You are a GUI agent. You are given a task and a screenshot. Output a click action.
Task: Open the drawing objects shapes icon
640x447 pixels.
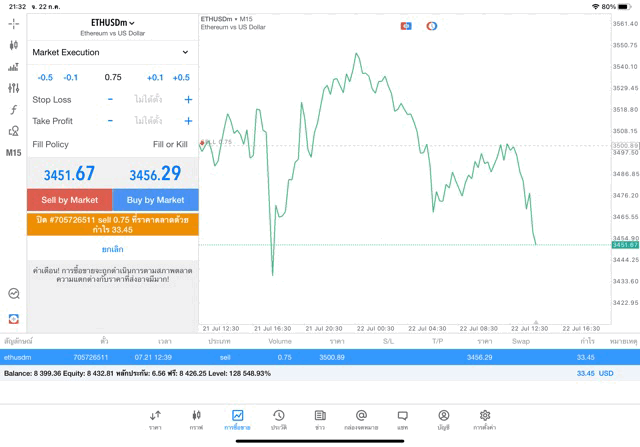(x=13, y=131)
